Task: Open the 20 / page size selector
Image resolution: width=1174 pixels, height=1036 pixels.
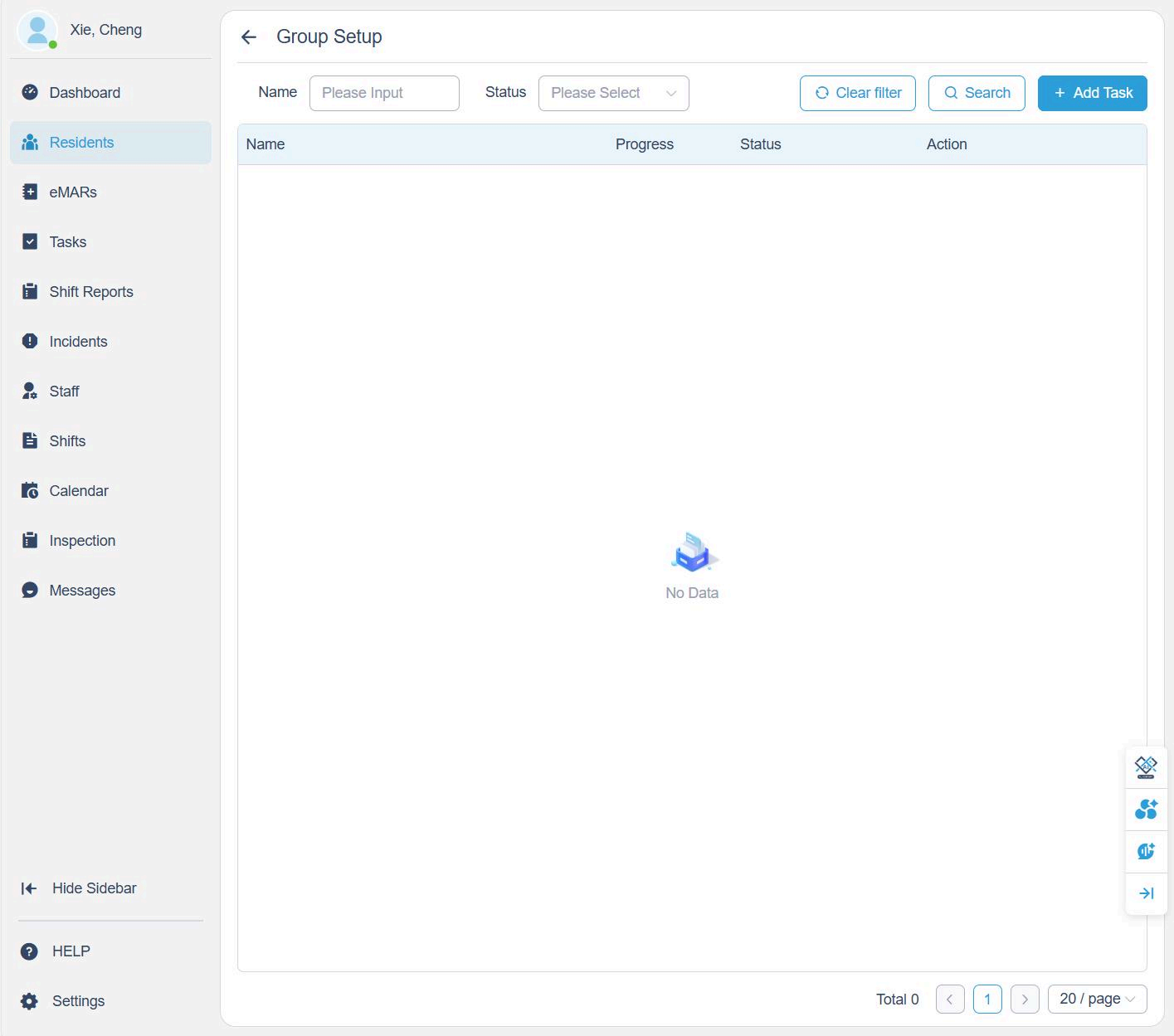Action: 1097,999
